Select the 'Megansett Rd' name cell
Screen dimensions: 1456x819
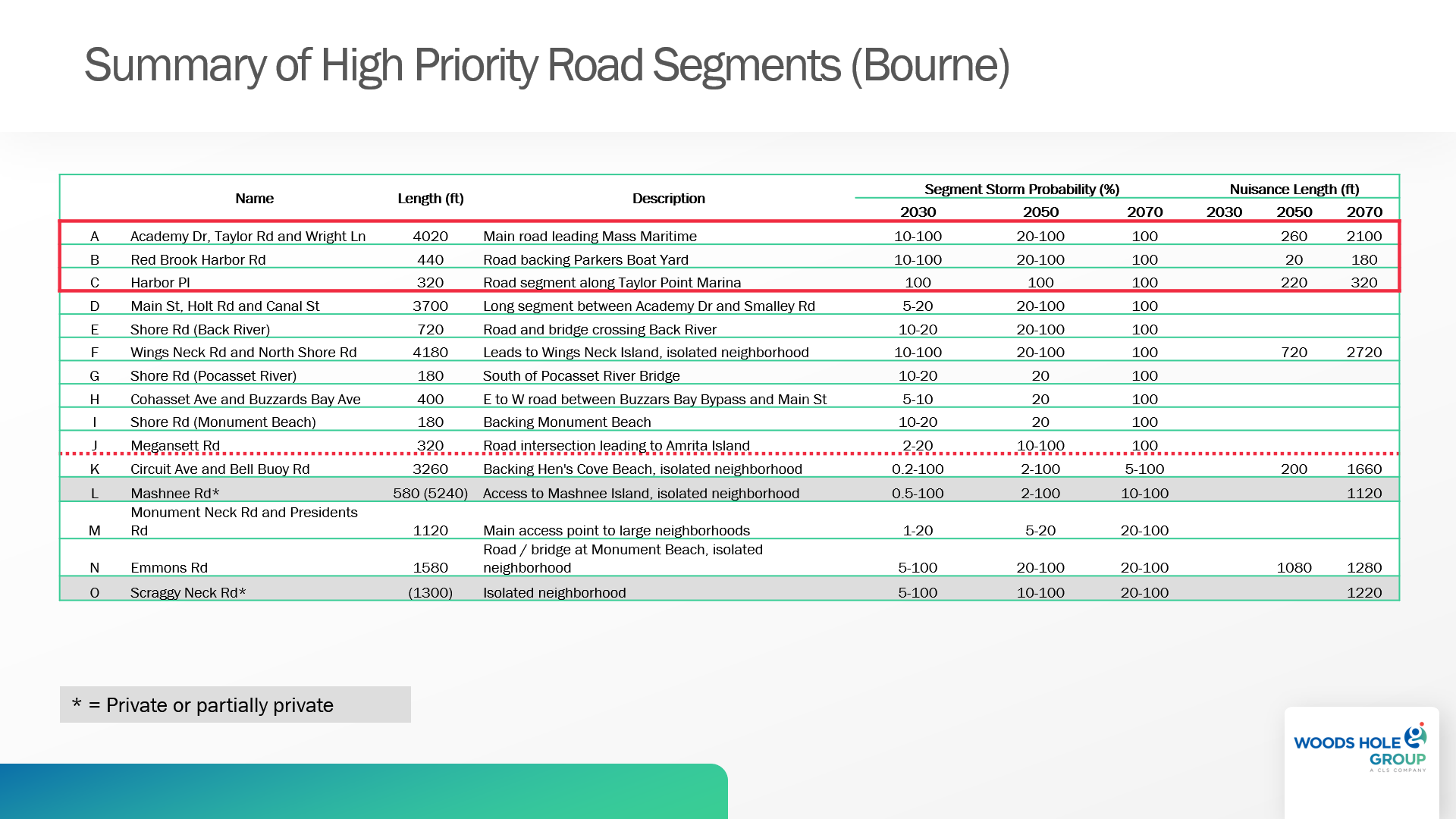tap(175, 446)
